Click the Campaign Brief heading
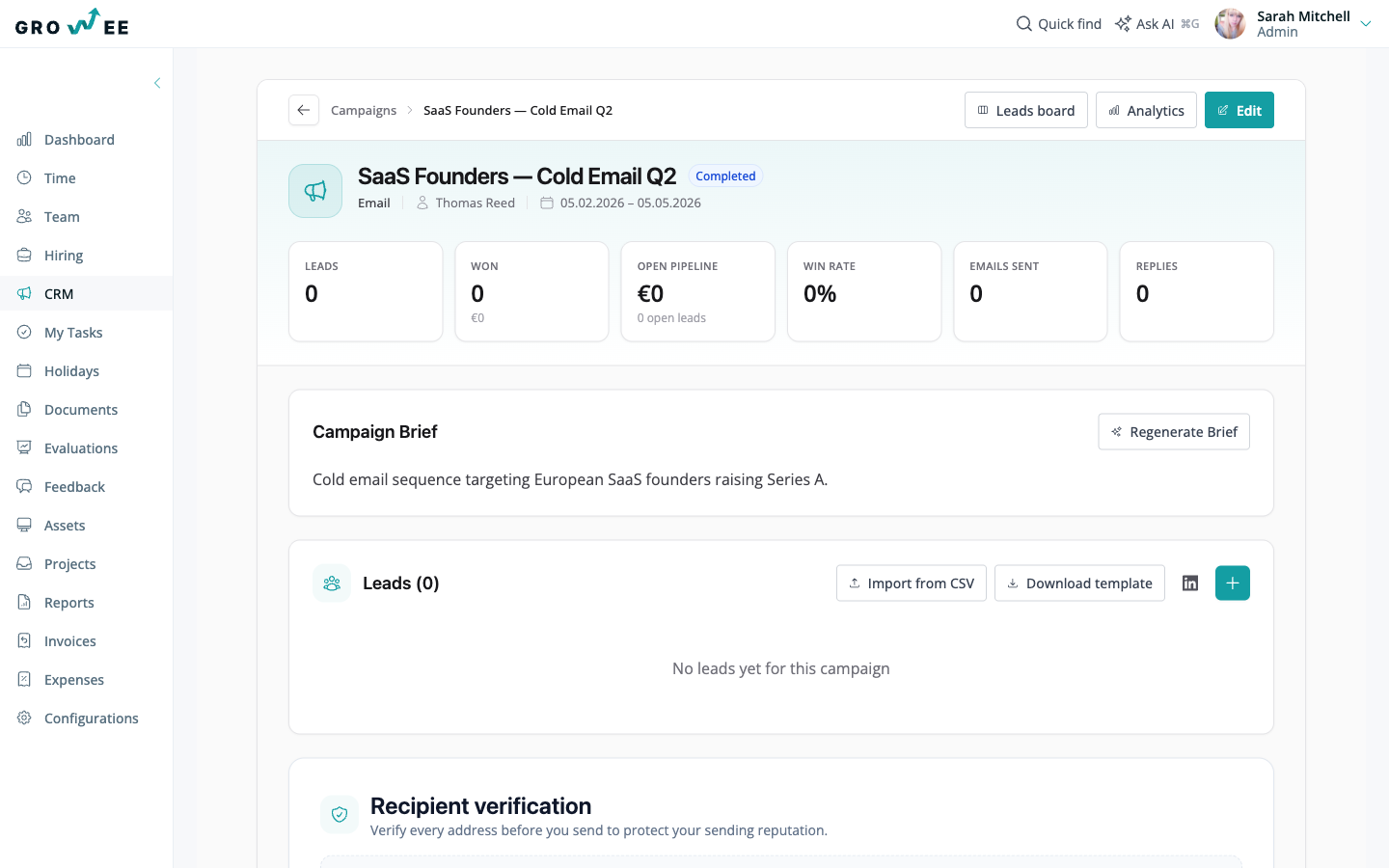 tap(375, 432)
